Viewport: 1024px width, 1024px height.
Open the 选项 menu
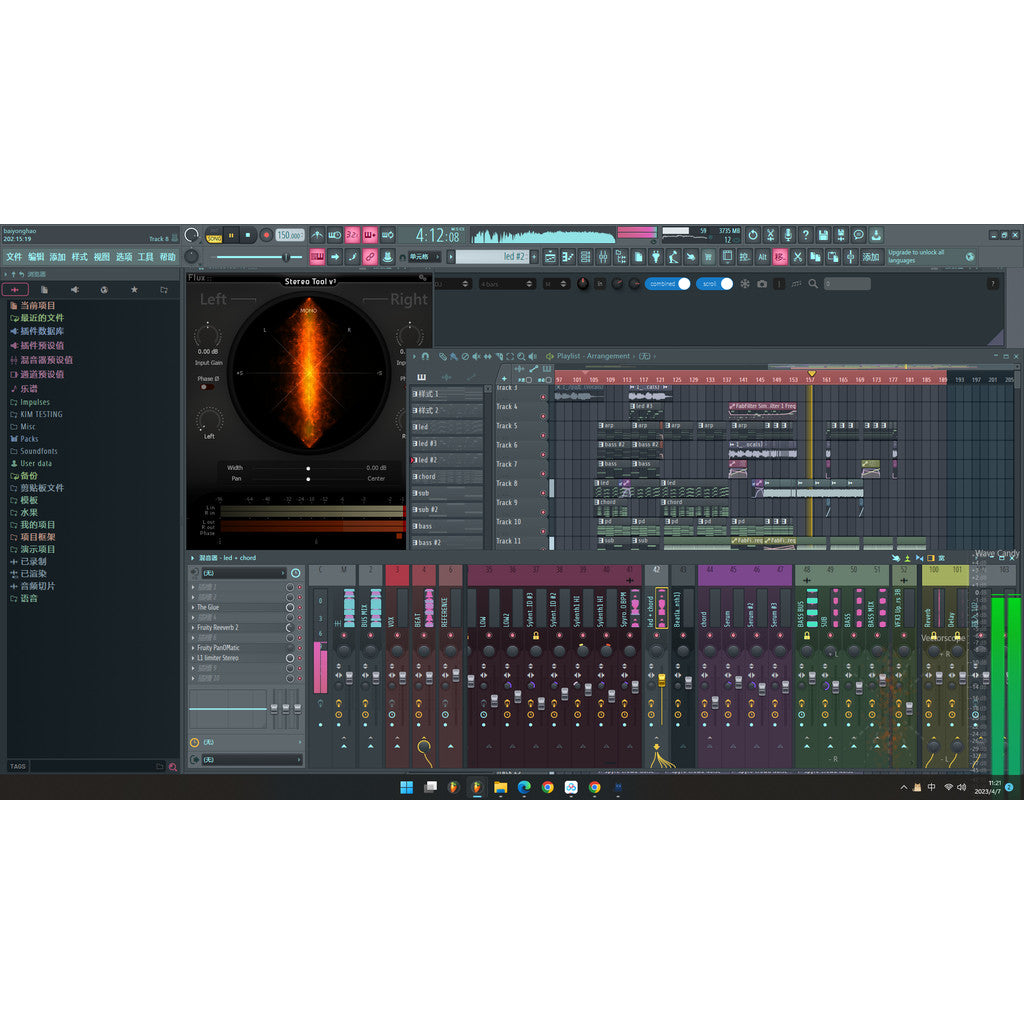click(x=124, y=257)
